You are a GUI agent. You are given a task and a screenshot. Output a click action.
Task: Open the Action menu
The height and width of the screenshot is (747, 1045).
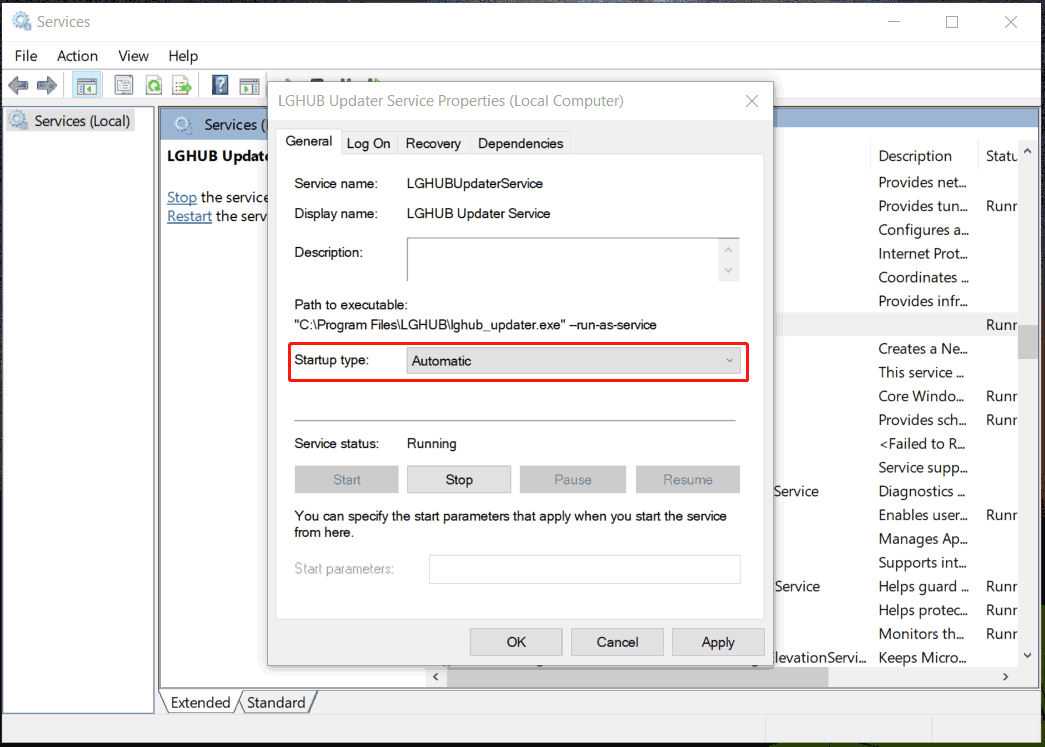point(77,56)
